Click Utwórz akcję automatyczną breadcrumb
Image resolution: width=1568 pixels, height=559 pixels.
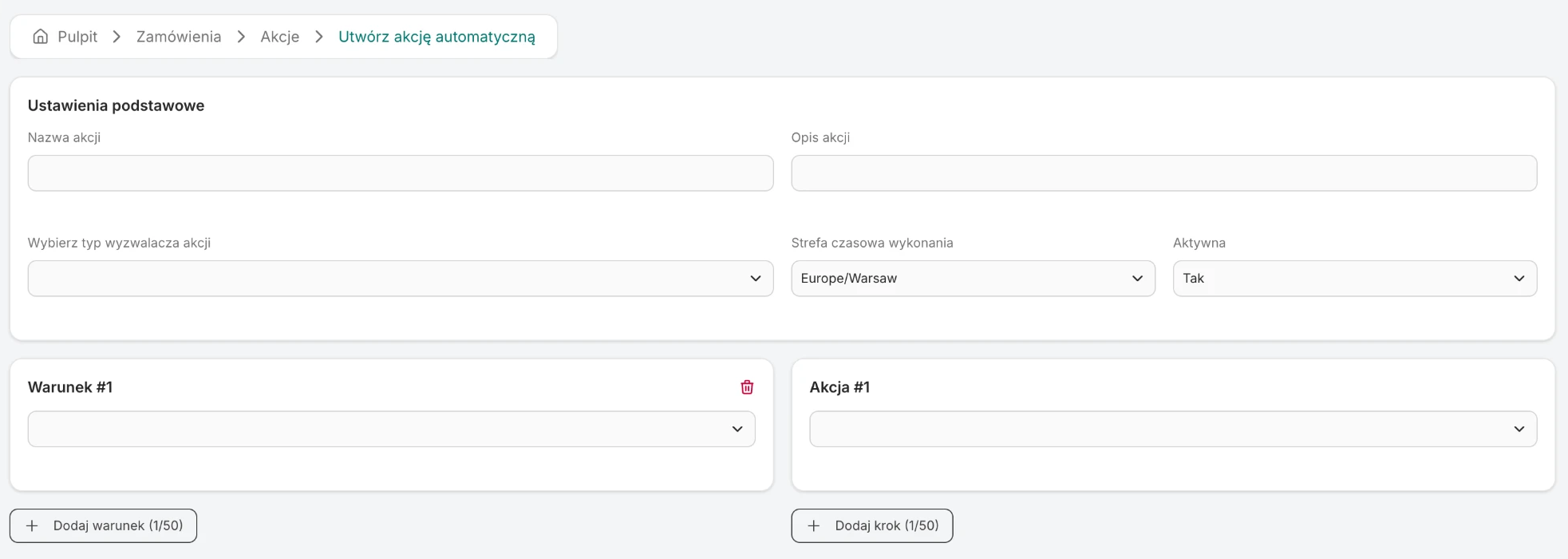pos(436,37)
